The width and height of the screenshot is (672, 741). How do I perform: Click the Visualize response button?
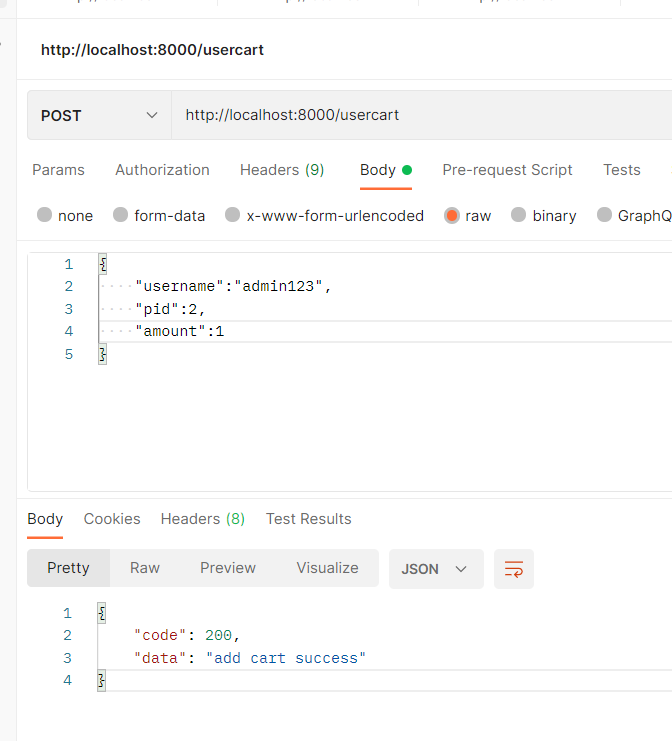coord(327,568)
